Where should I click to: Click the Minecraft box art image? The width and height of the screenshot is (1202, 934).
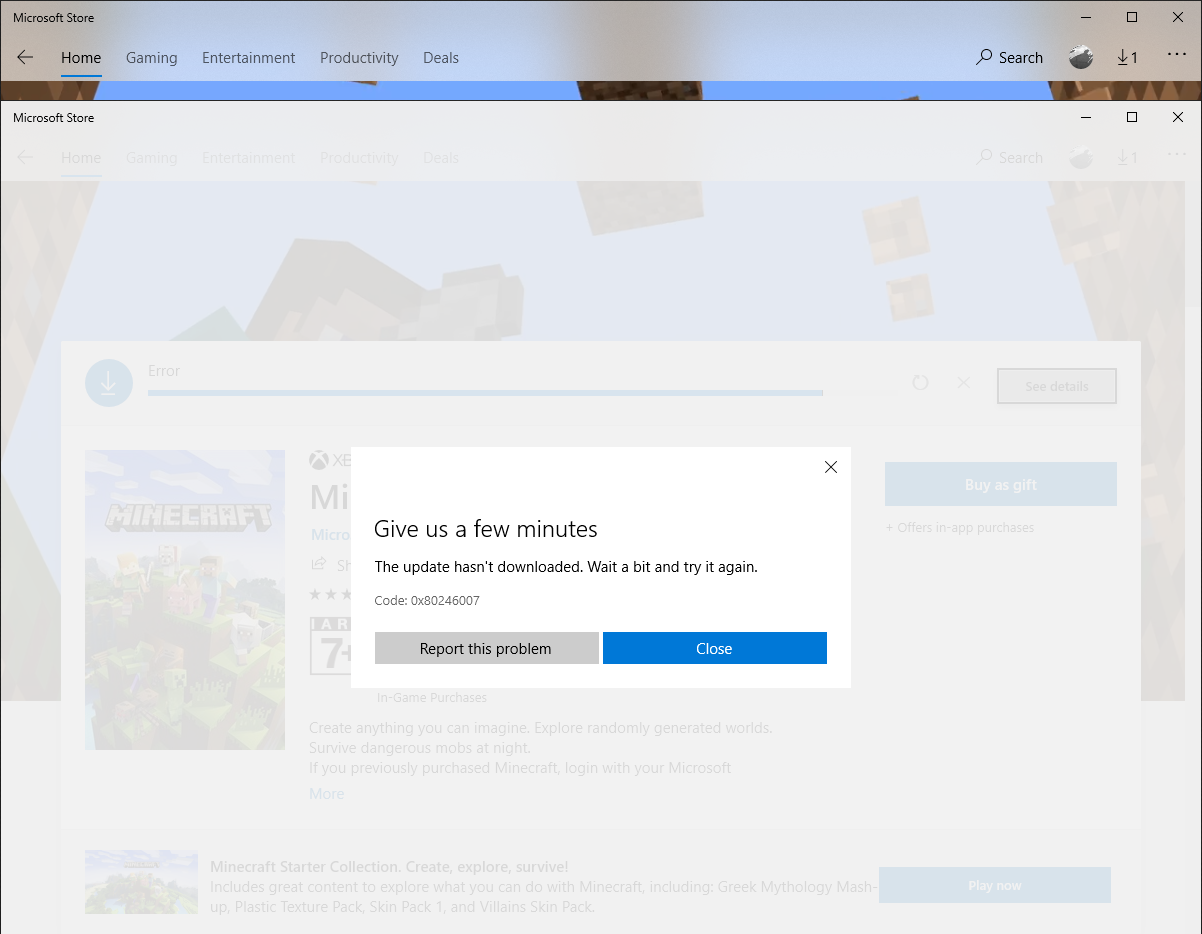[185, 600]
